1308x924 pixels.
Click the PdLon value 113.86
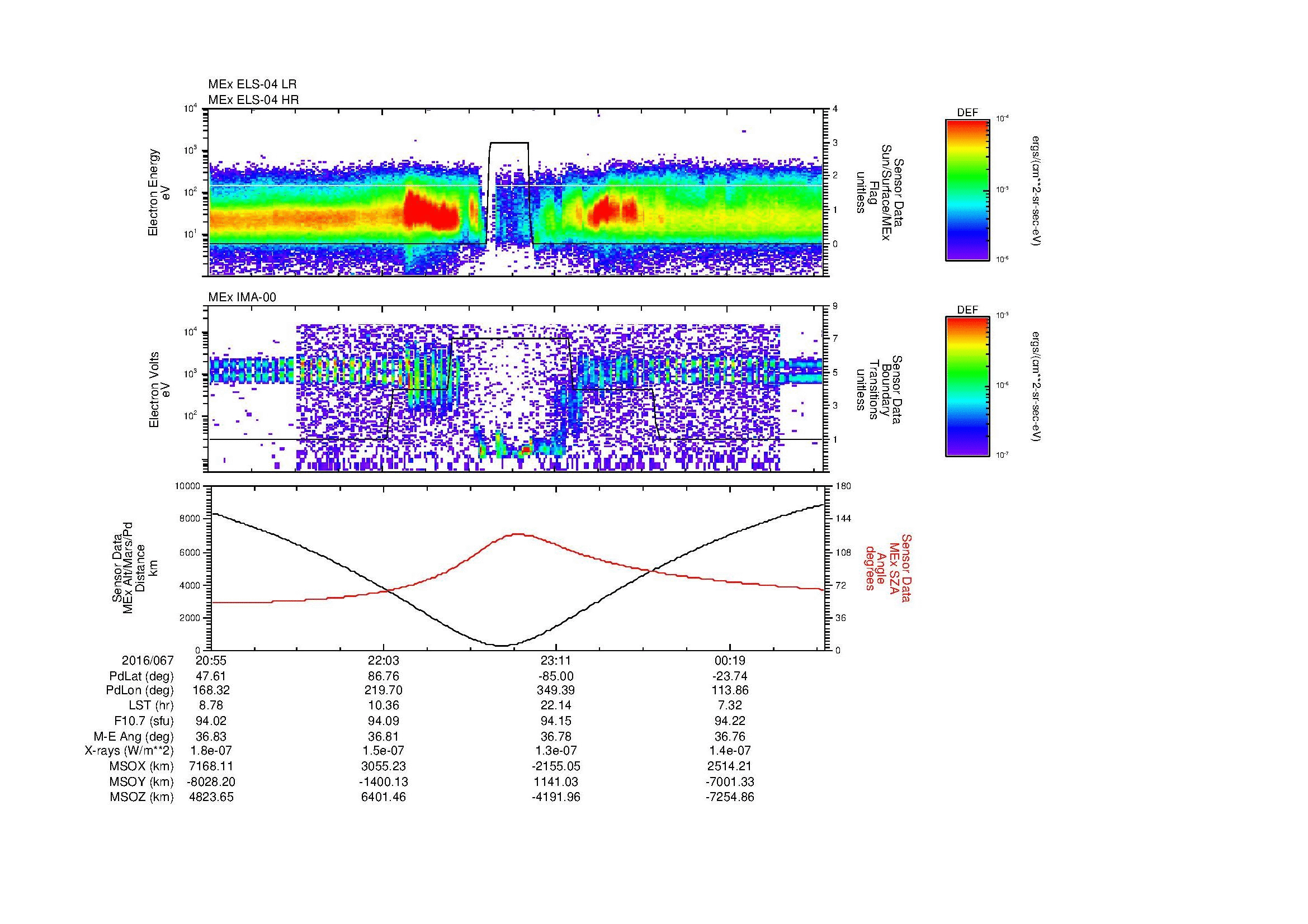[x=730, y=690]
